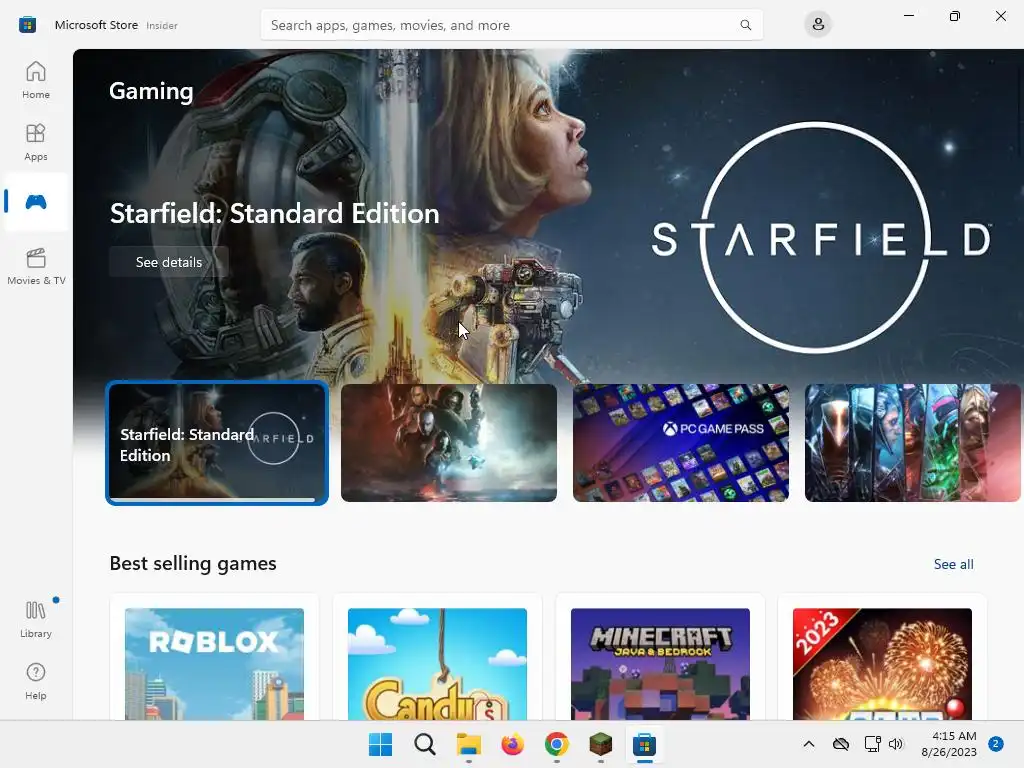Open the Home section in sidebar
Viewport: 1024px width, 768px height.
point(36,80)
